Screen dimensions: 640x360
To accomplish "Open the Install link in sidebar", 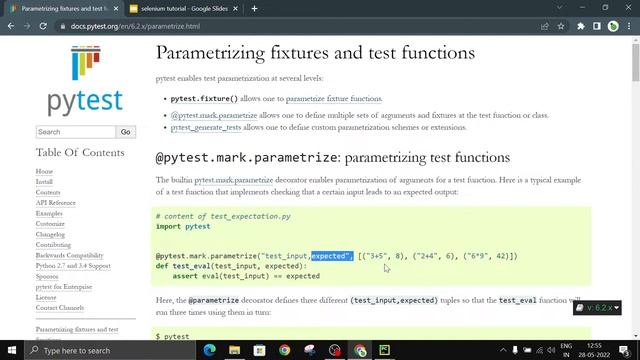I will [x=44, y=182].
